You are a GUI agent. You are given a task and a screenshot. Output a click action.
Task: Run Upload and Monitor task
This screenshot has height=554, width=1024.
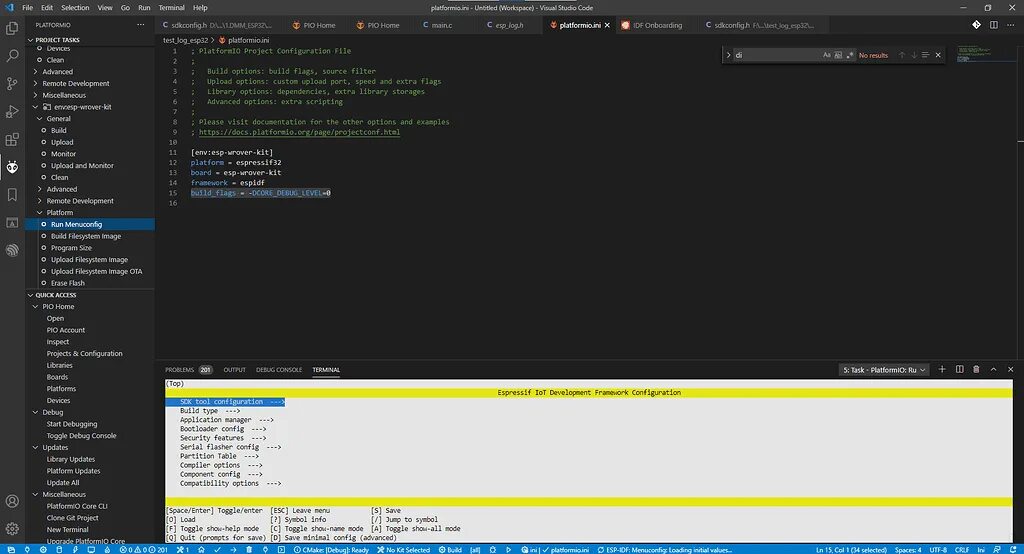pyautogui.click(x=82, y=165)
